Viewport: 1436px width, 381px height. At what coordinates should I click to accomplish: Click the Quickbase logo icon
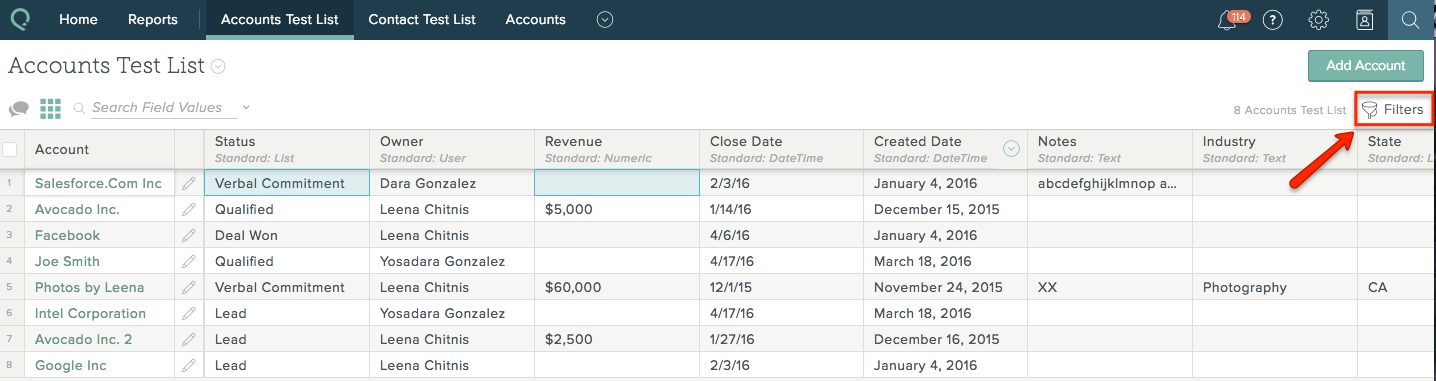tap(20, 20)
